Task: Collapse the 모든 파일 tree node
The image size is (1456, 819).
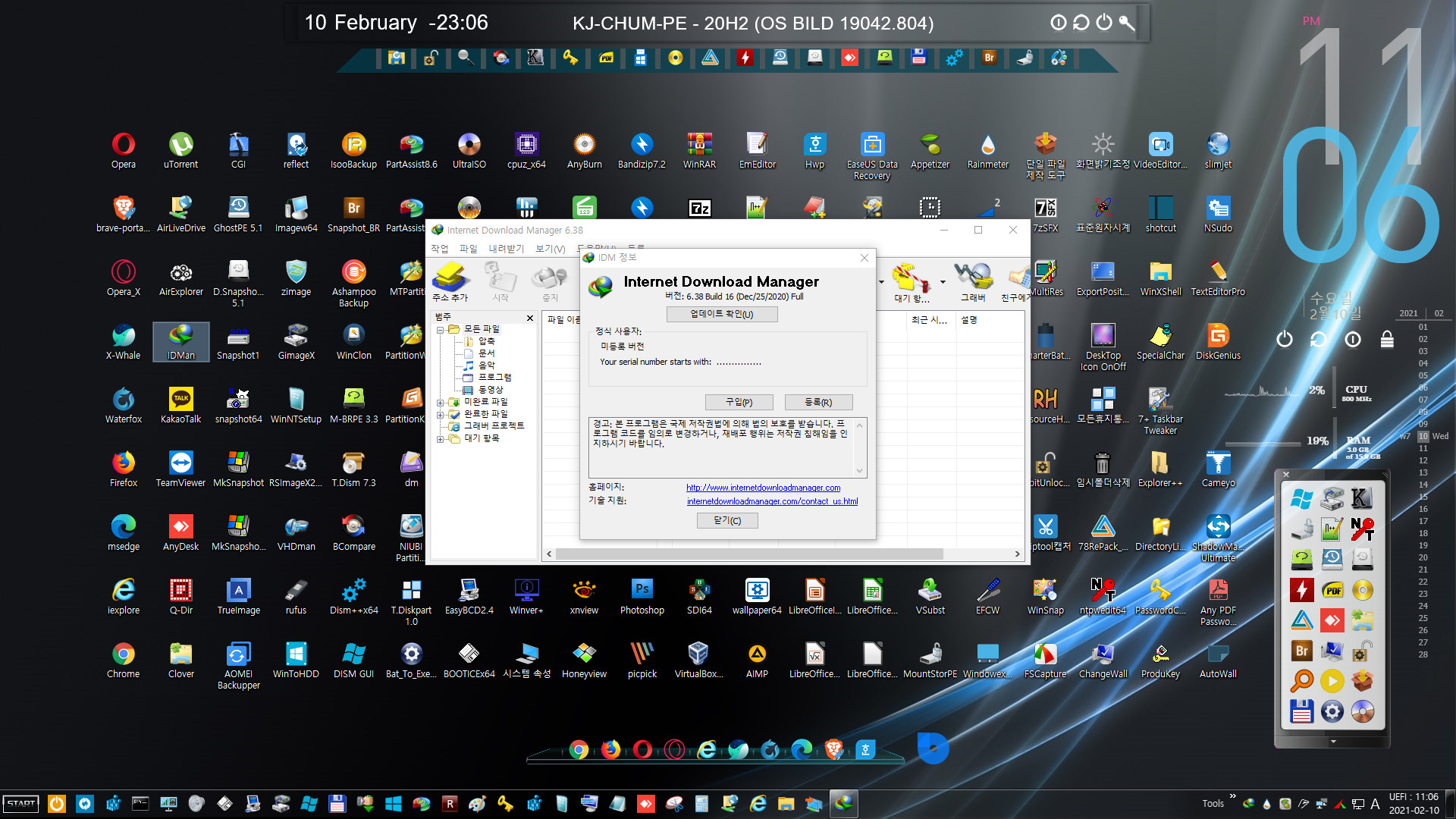Action: tap(440, 329)
